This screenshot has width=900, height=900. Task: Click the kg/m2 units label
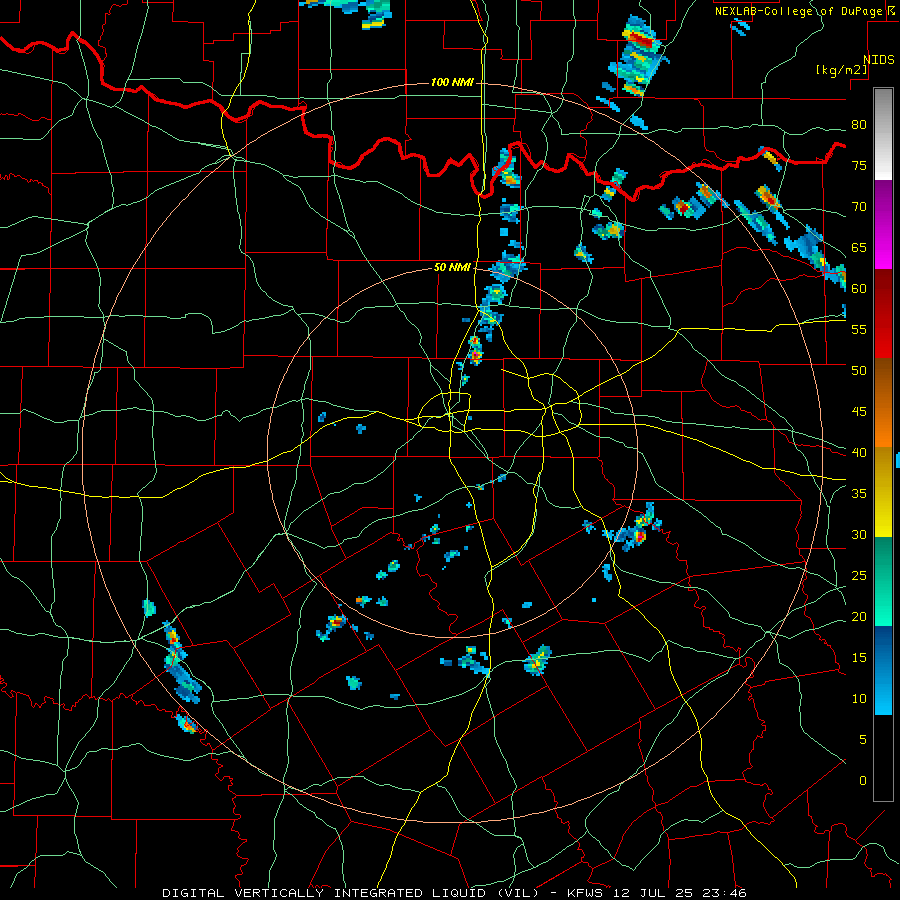(841, 70)
